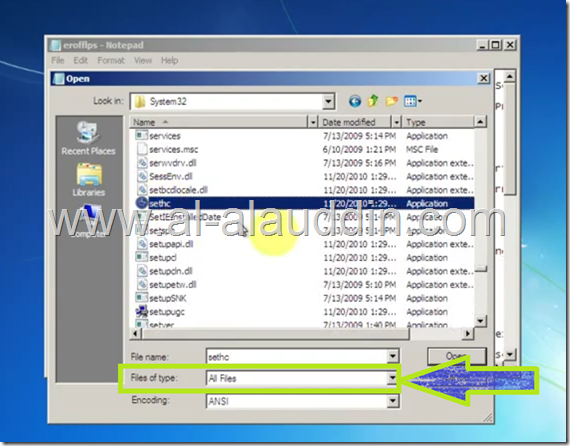Screen dimensions: 570x446
Task: Select the serwvdrv.dll file icon
Action: pos(142,162)
